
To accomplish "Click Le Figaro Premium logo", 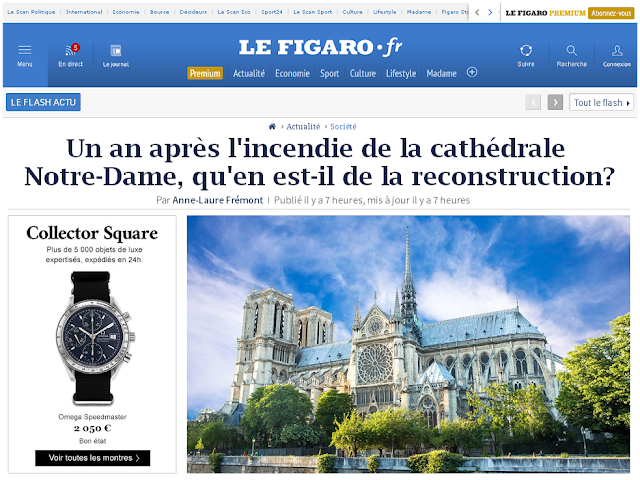I will pyautogui.click(x=545, y=13).
